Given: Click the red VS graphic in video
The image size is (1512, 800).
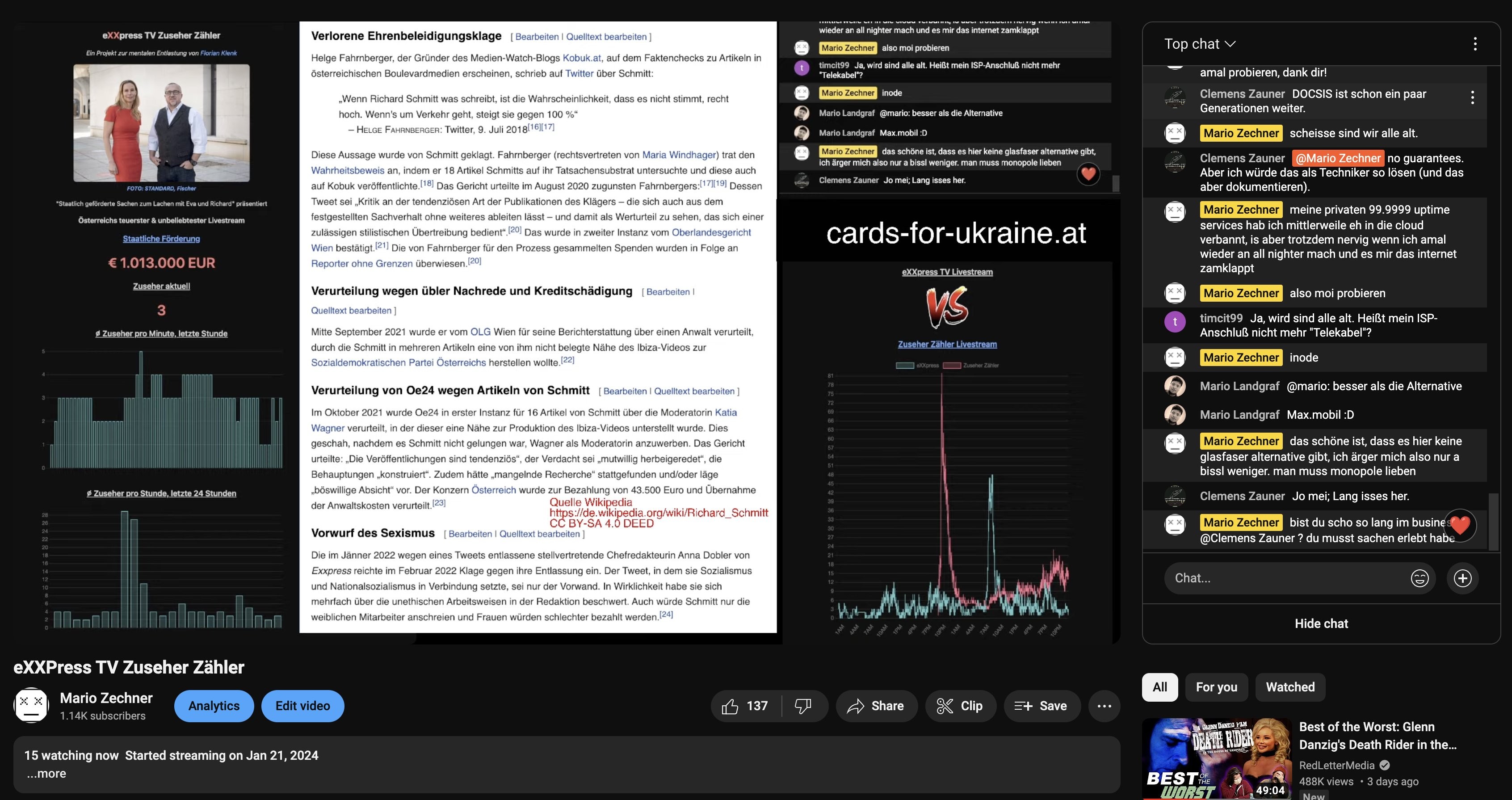Looking at the screenshot, I should click(947, 307).
